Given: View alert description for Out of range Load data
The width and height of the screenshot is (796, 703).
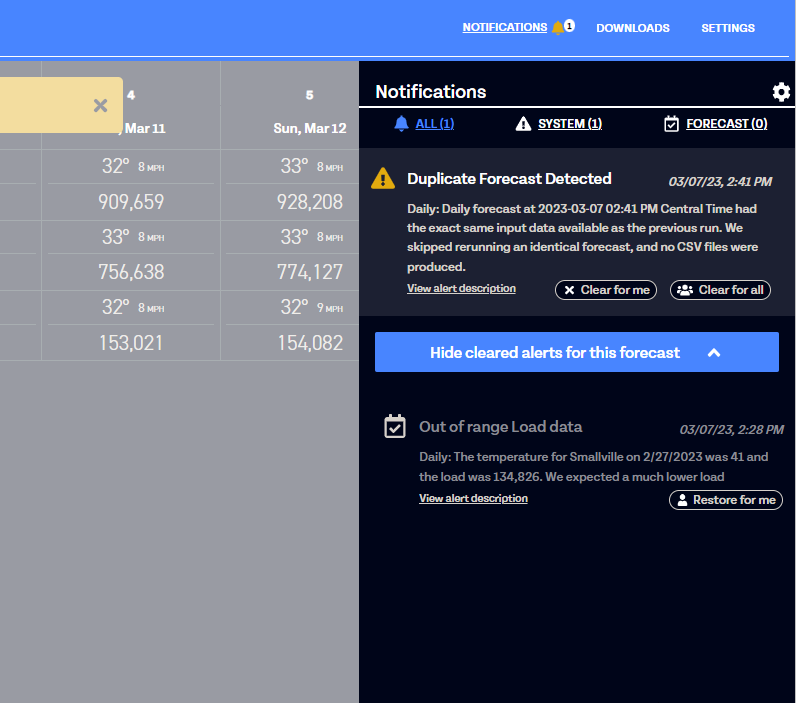Looking at the screenshot, I should (x=473, y=498).
